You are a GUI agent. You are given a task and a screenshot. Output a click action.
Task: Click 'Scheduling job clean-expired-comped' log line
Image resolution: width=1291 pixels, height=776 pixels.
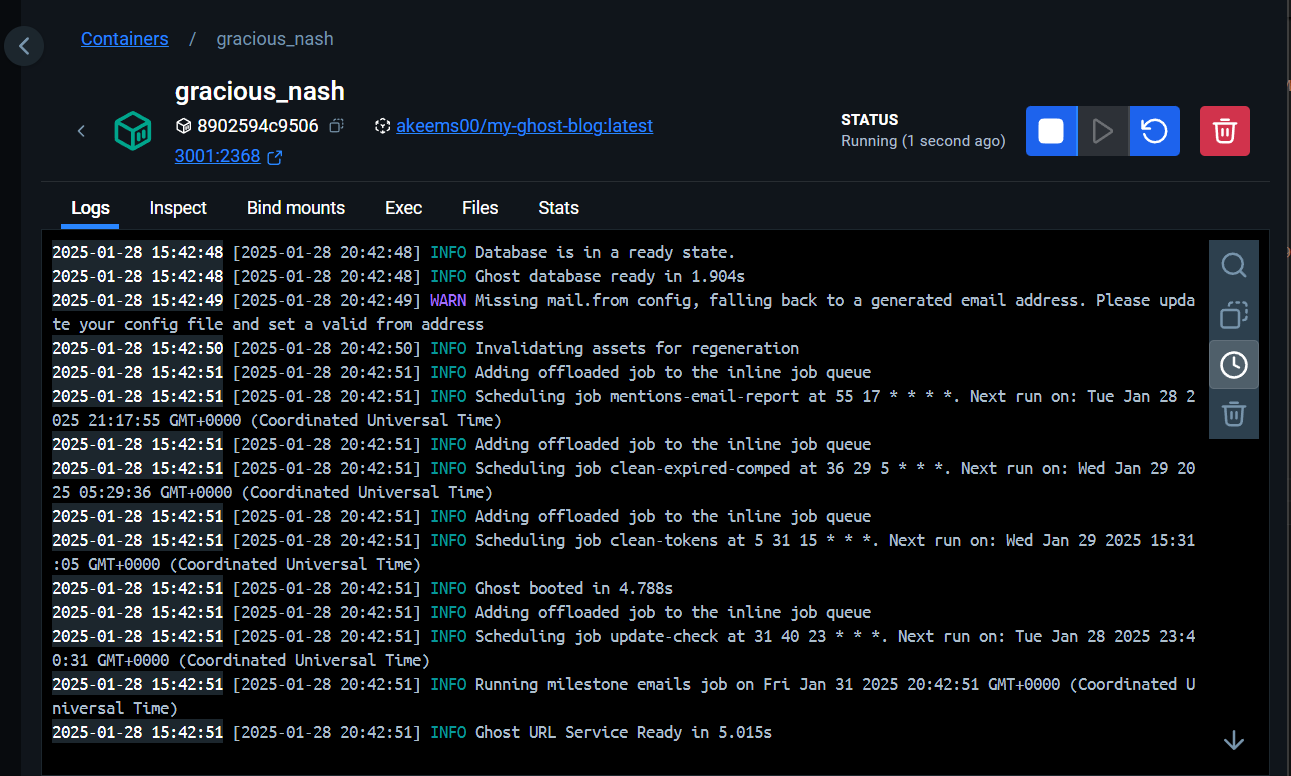623,480
